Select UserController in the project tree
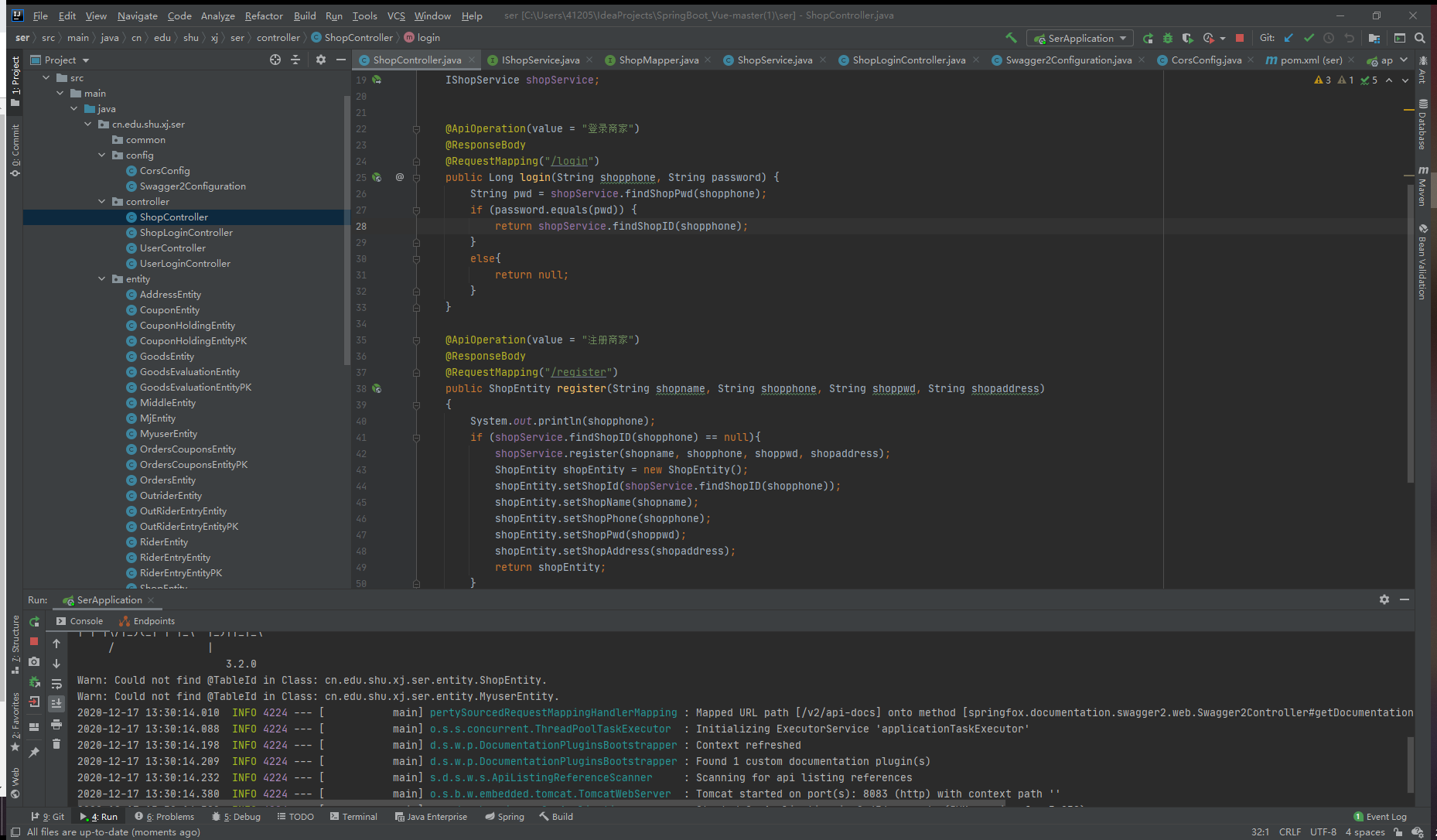 point(172,248)
